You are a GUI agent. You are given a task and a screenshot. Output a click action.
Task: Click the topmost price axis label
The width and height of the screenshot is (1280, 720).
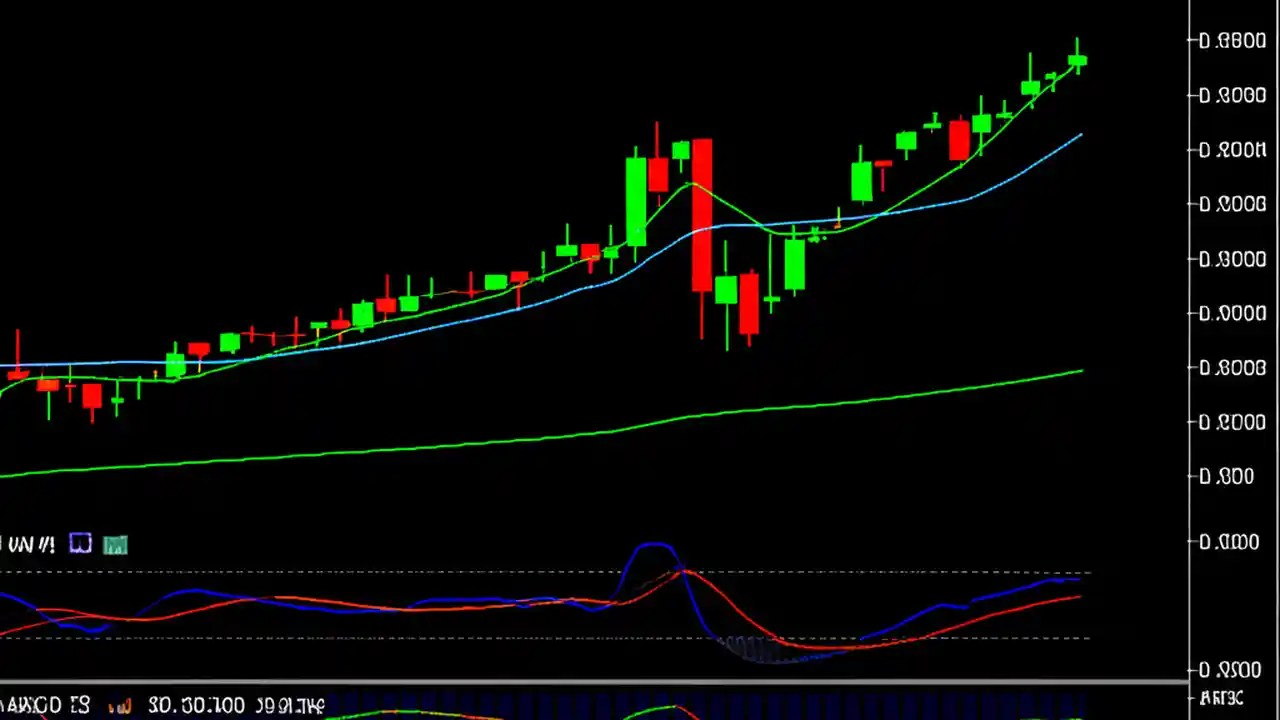click(1232, 40)
